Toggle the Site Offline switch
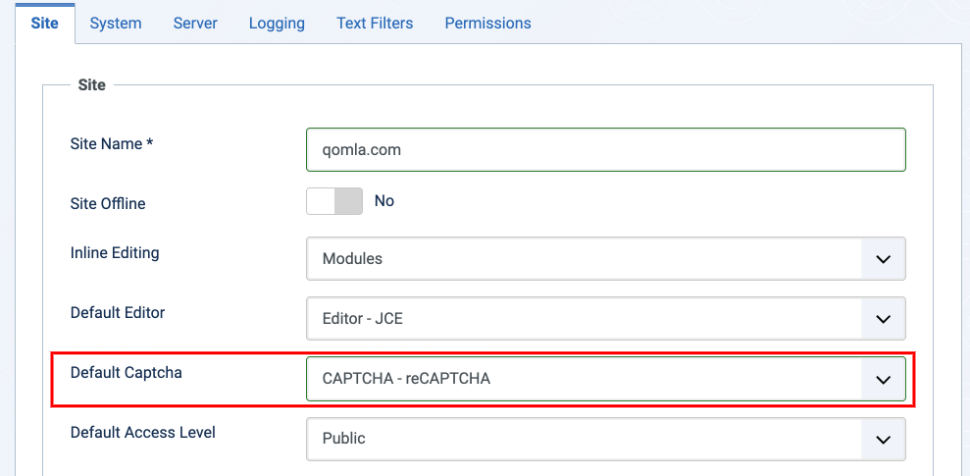Viewport: 970px width, 476px height. pyautogui.click(x=334, y=201)
